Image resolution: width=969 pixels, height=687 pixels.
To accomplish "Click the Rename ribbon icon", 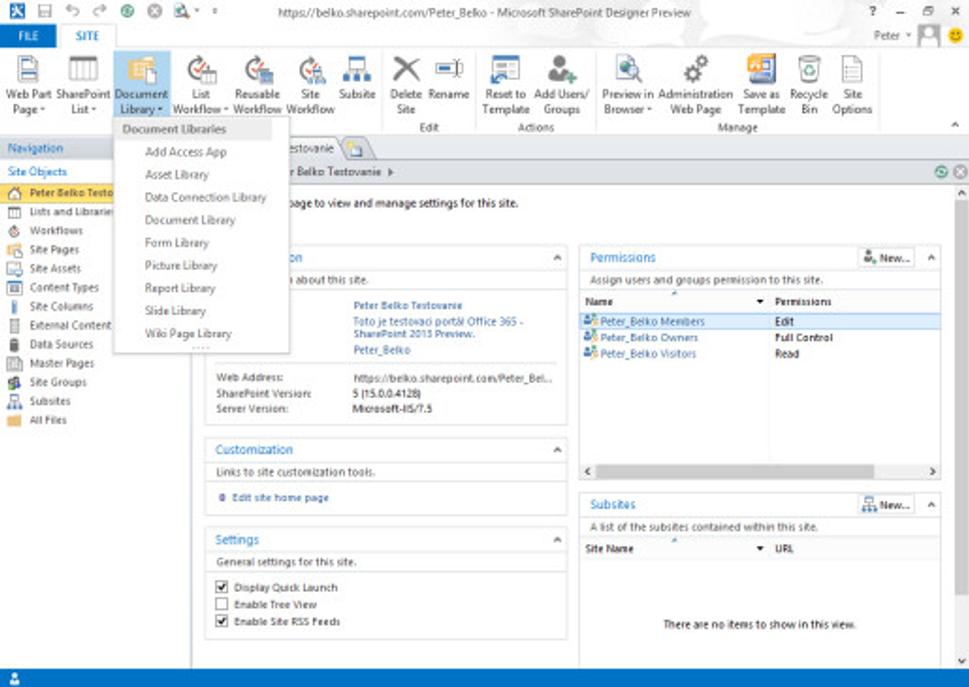I will click(x=449, y=68).
